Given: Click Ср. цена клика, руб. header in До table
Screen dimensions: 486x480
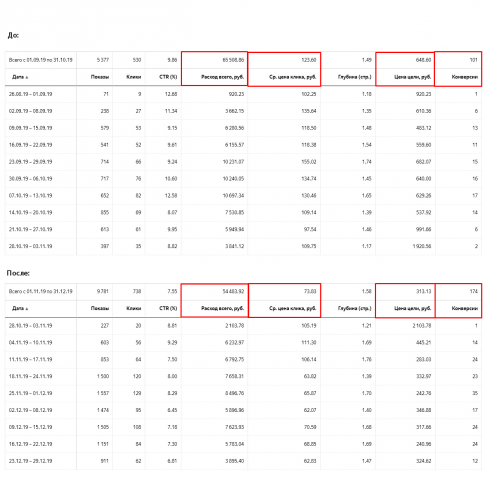Looking at the screenshot, I should point(293,77).
